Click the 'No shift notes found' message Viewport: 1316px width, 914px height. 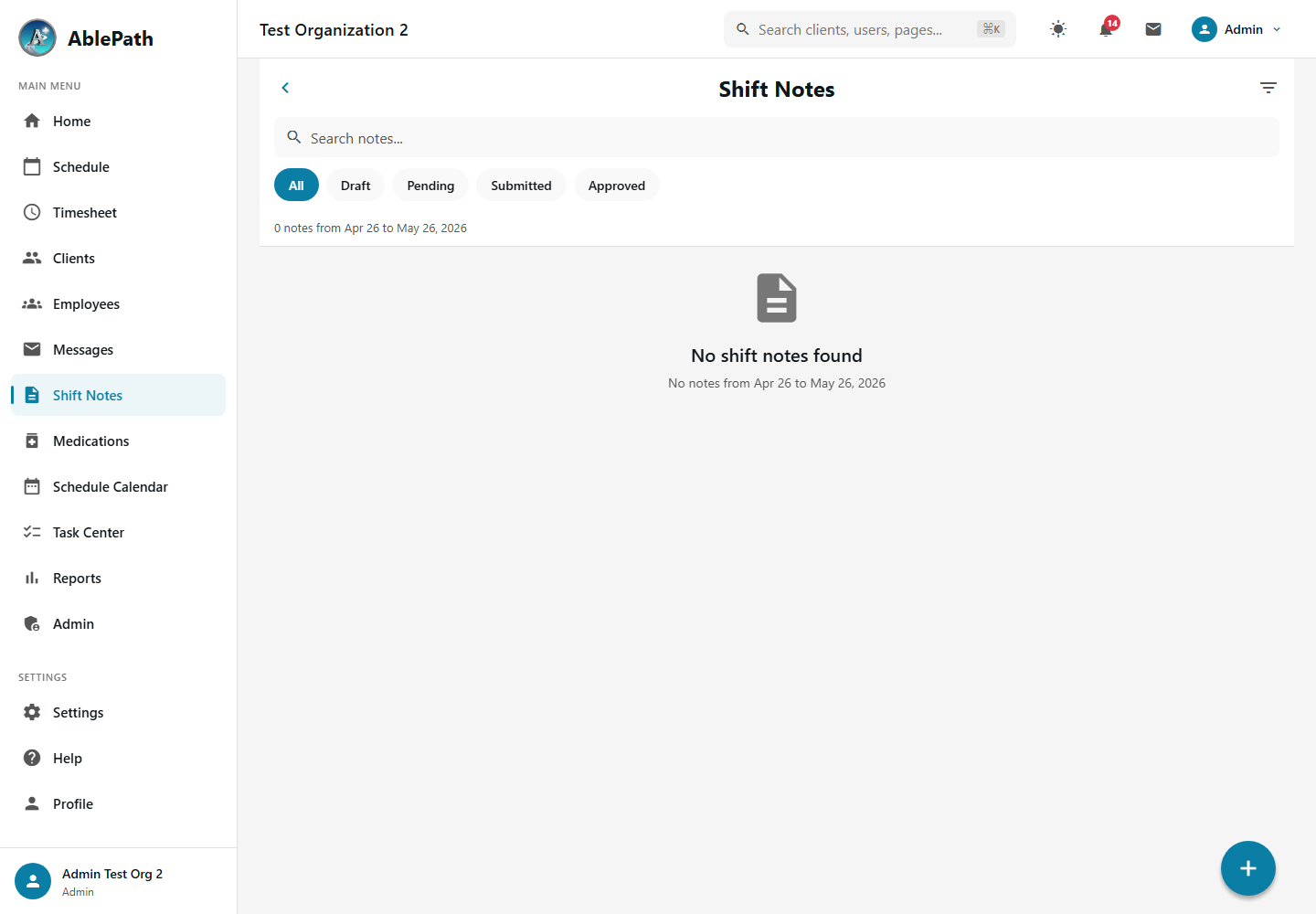coord(777,356)
